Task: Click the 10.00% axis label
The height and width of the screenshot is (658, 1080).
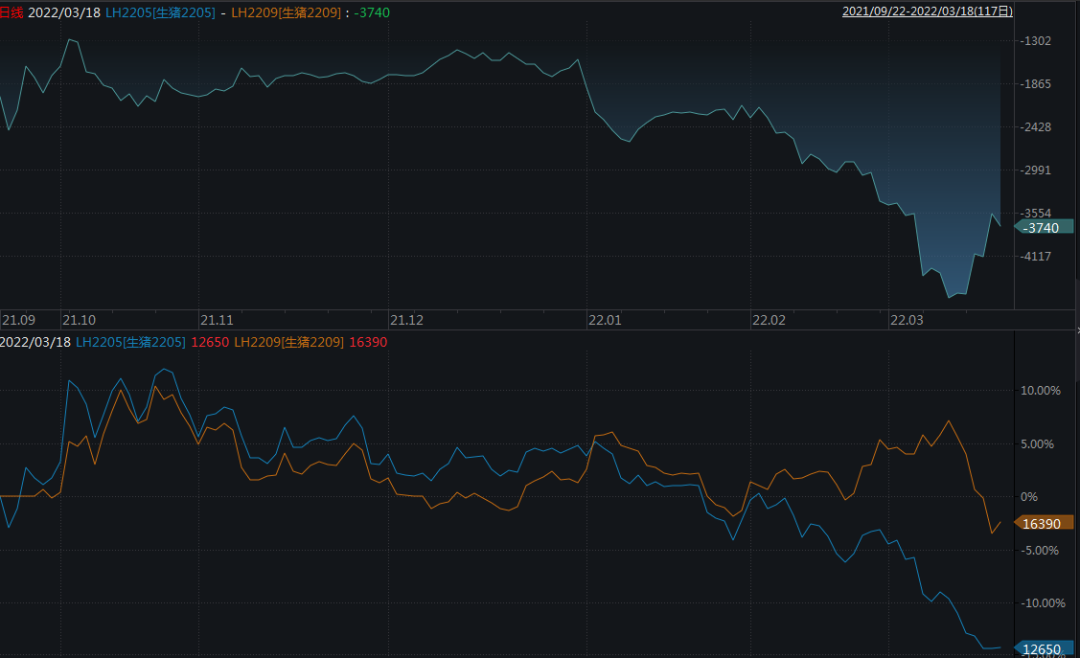Action: 1040,390
